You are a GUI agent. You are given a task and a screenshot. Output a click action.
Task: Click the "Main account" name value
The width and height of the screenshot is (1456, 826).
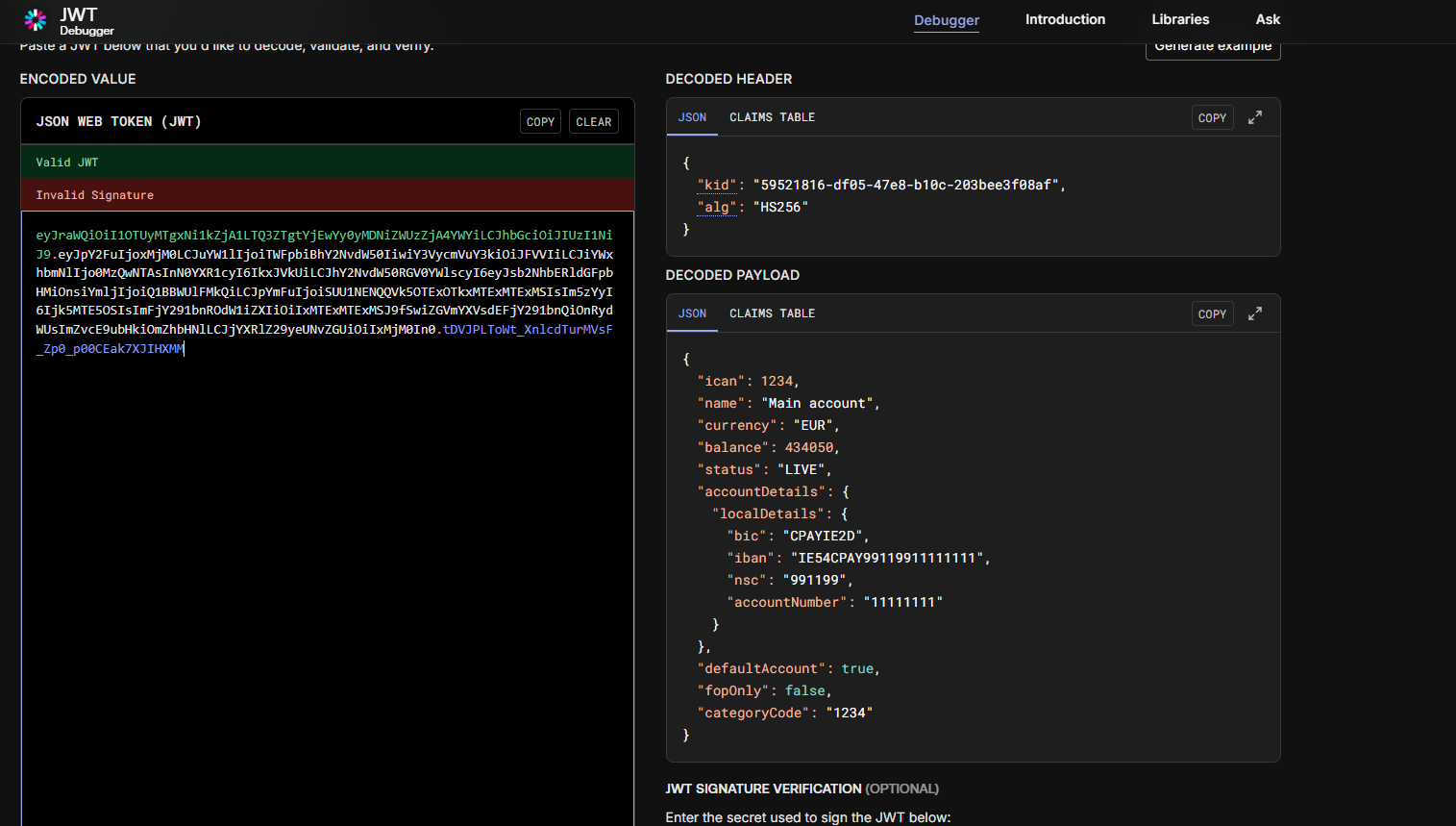[x=817, y=403]
